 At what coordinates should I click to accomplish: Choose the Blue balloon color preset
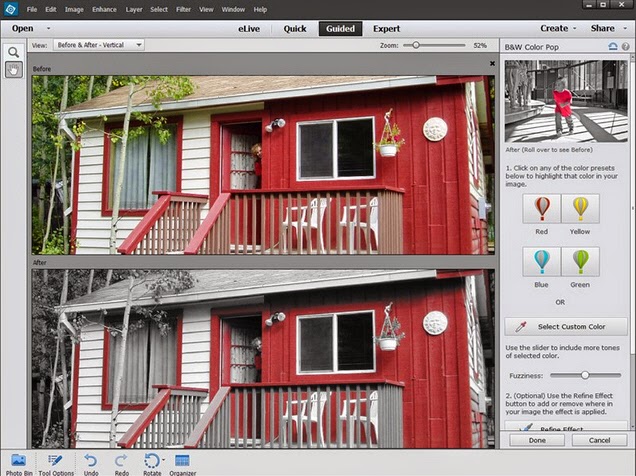click(541, 262)
